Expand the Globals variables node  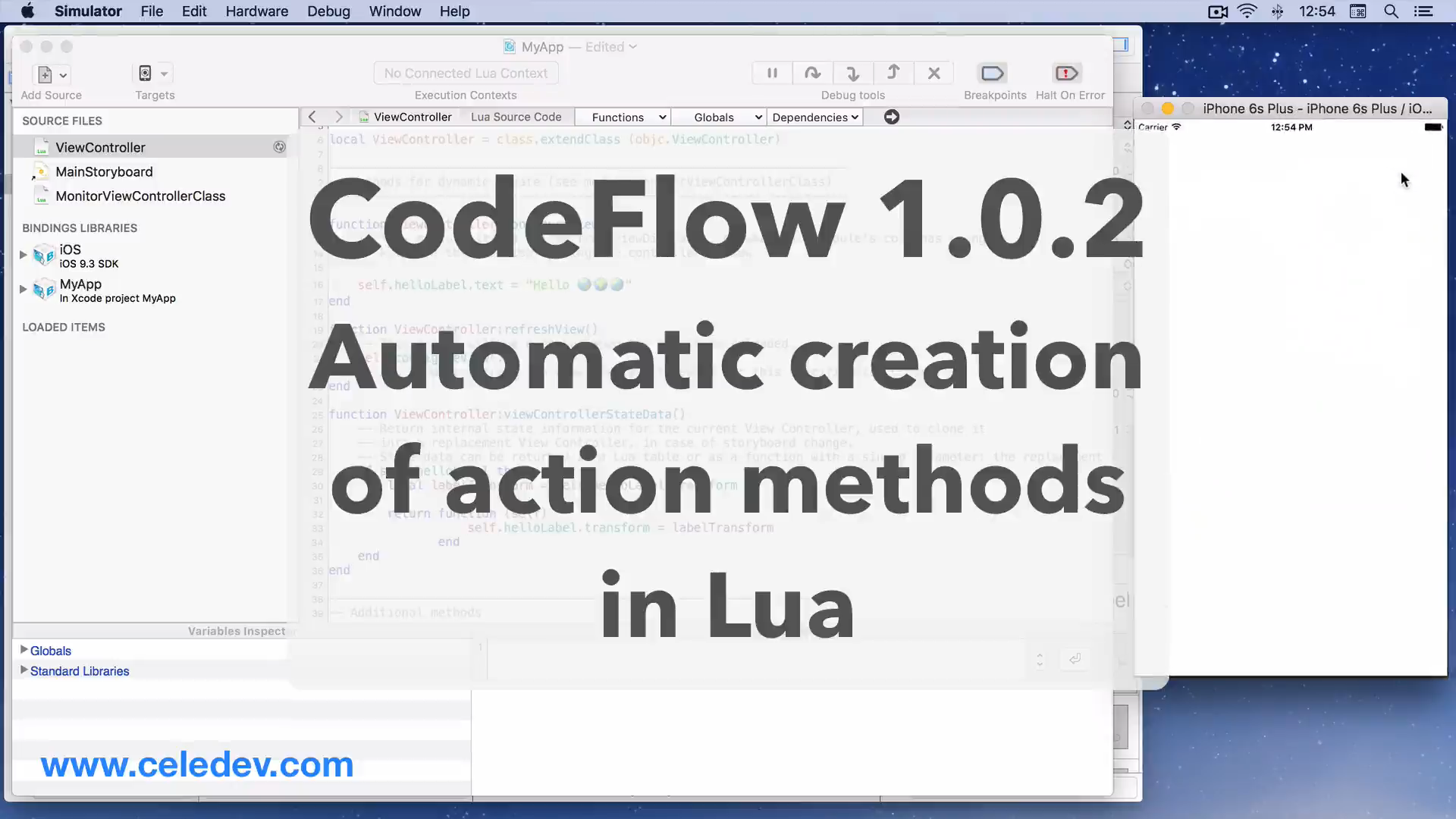click(x=24, y=650)
